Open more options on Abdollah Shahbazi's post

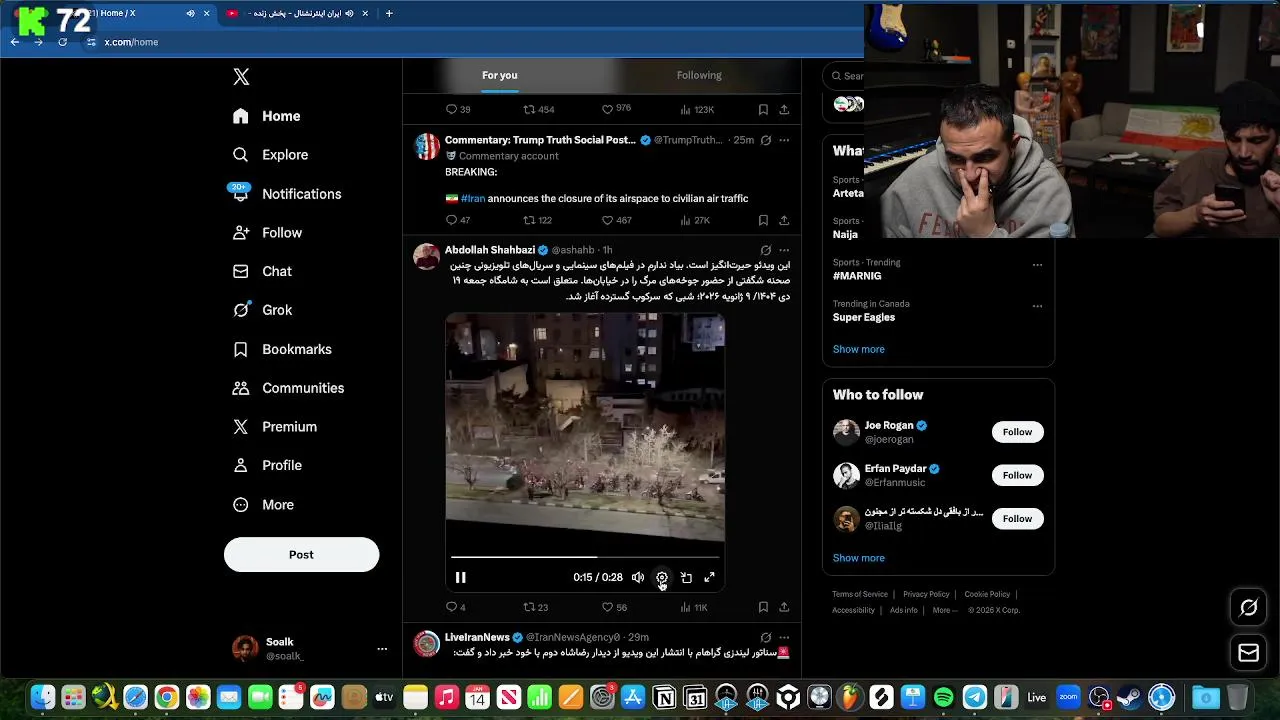[x=784, y=250]
